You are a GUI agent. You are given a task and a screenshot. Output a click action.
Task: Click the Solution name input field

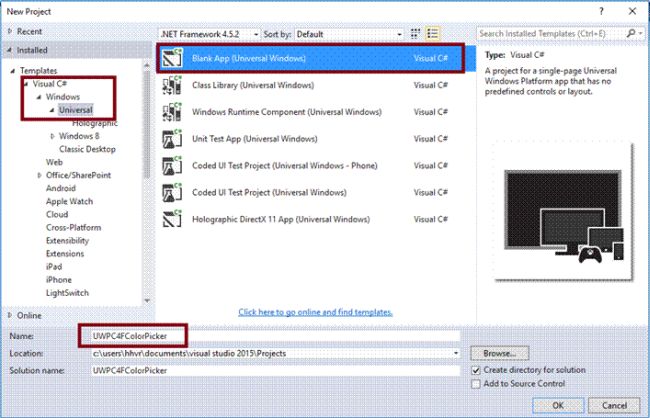(x=275, y=370)
